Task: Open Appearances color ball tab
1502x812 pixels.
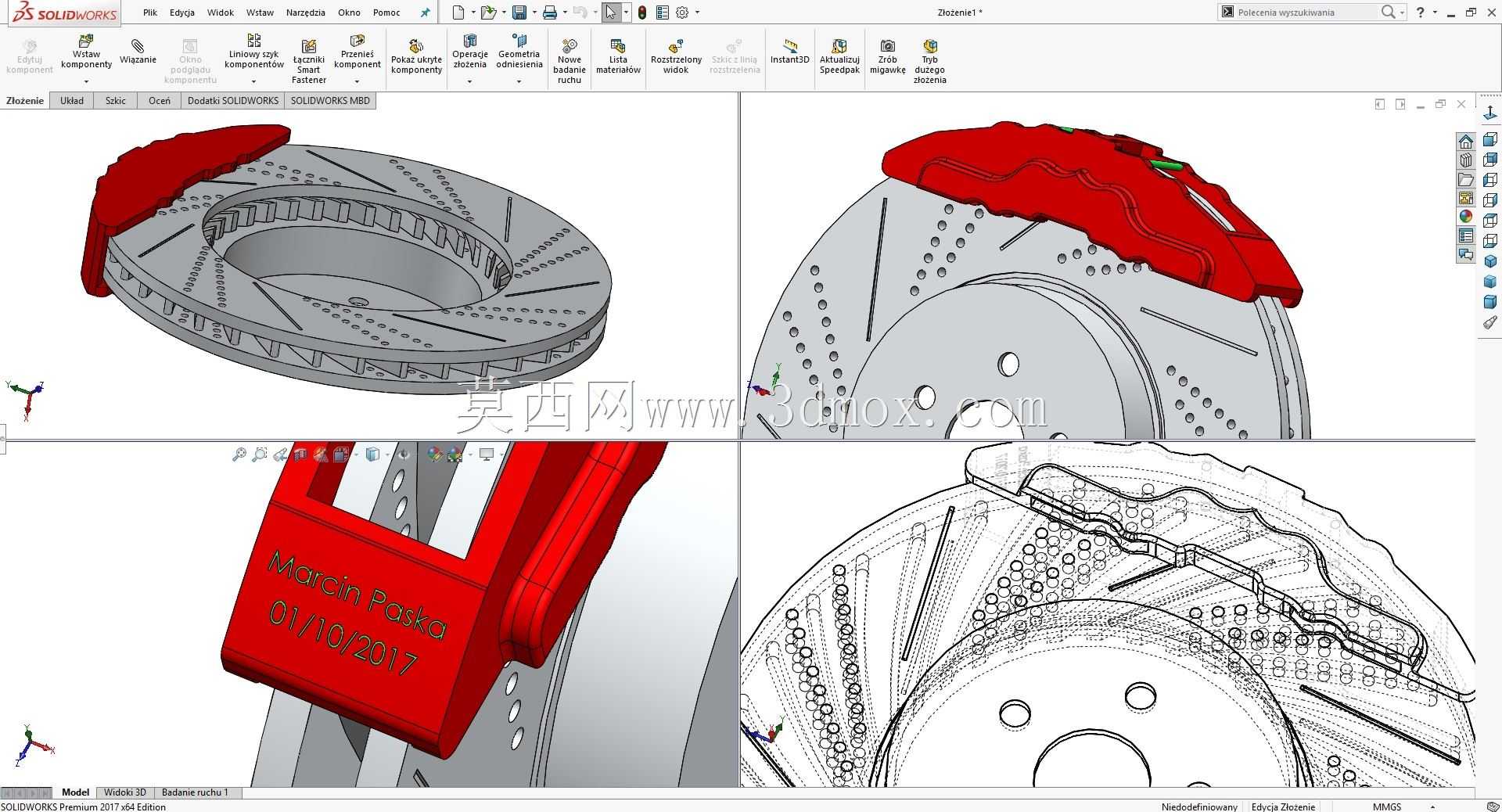Action: (1466, 217)
